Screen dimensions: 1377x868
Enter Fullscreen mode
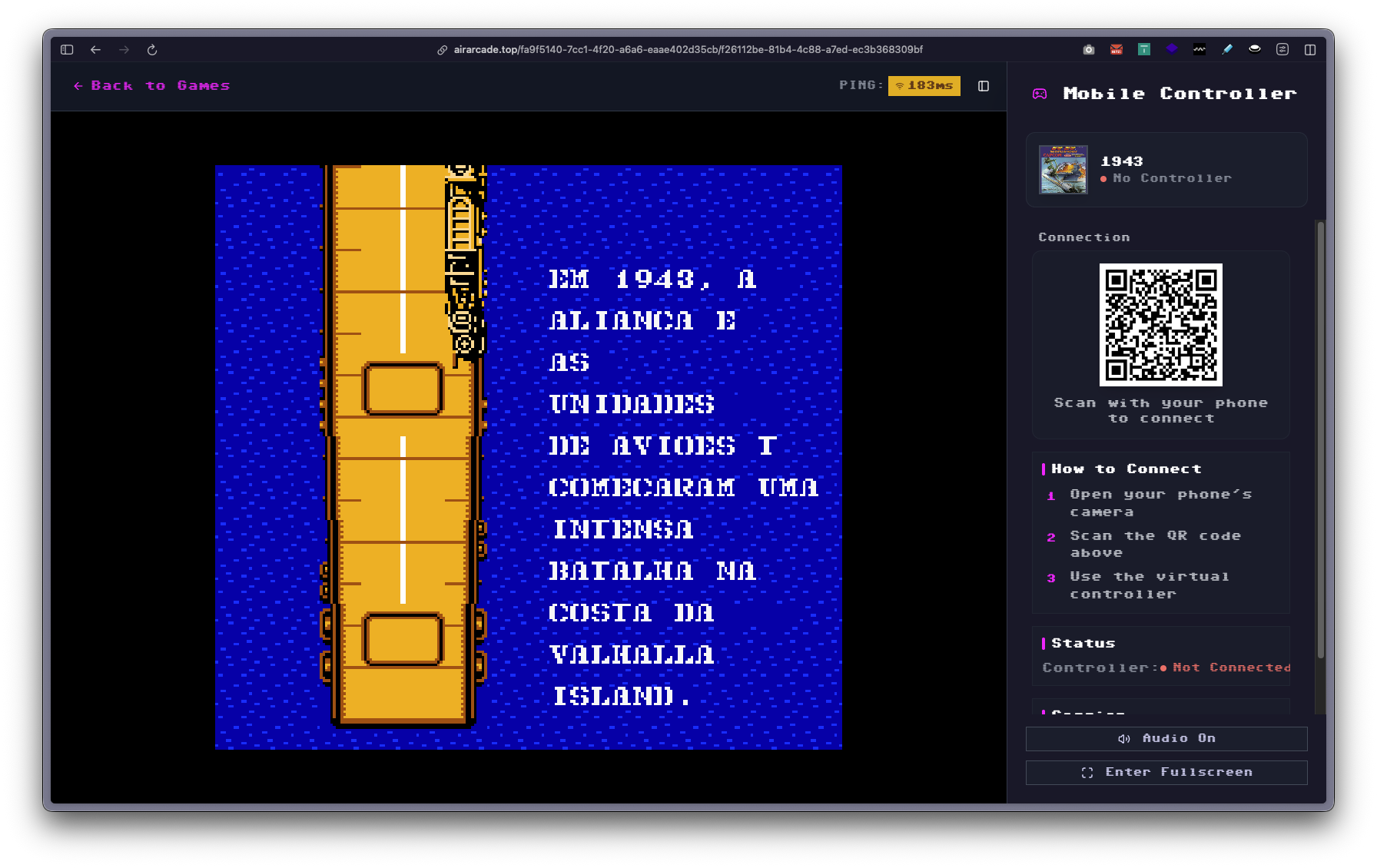click(1166, 772)
